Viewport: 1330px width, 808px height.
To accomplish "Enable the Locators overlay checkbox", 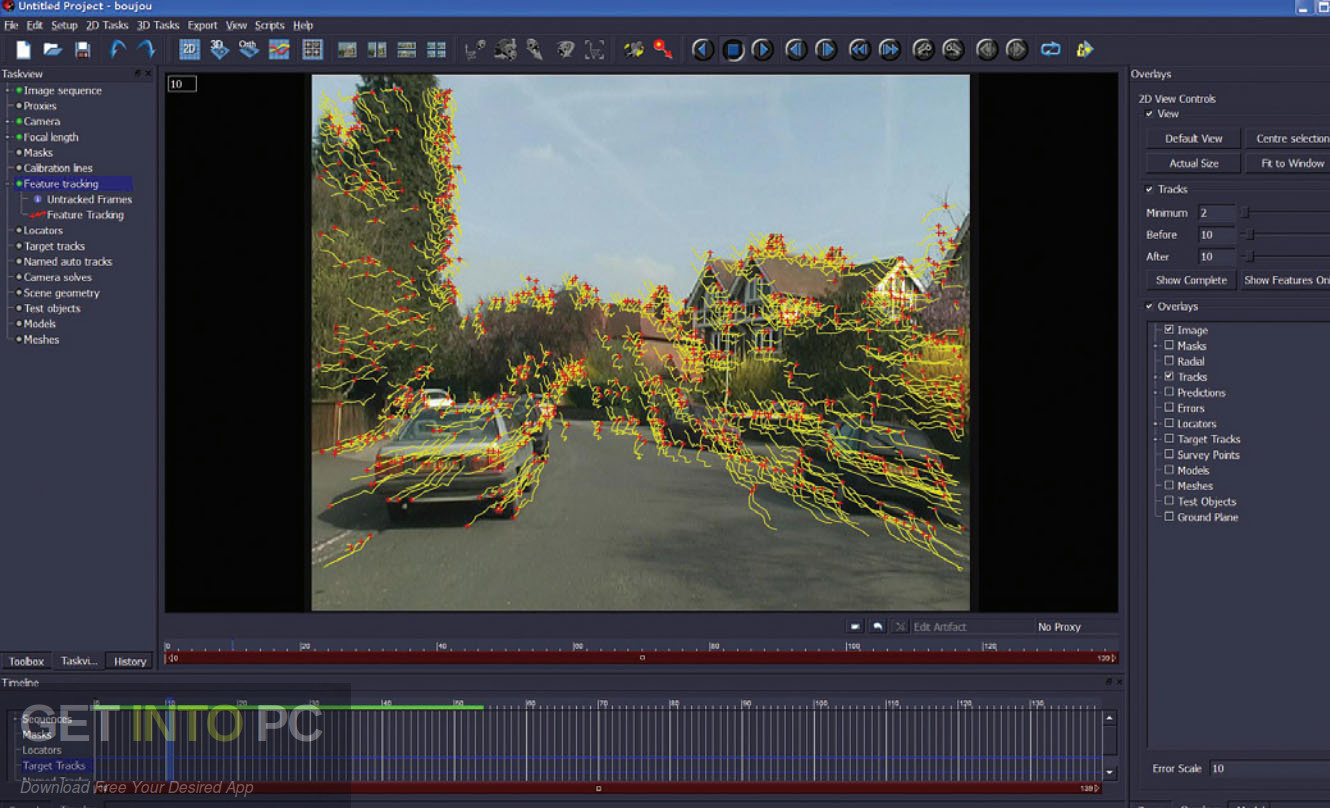I will pos(1169,423).
